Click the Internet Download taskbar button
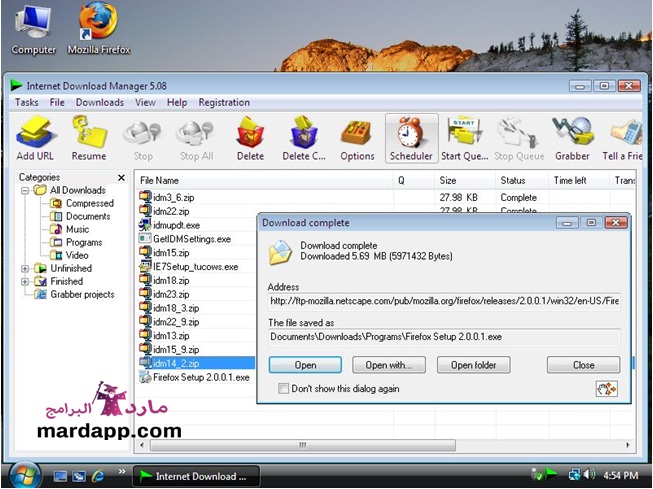 196,476
